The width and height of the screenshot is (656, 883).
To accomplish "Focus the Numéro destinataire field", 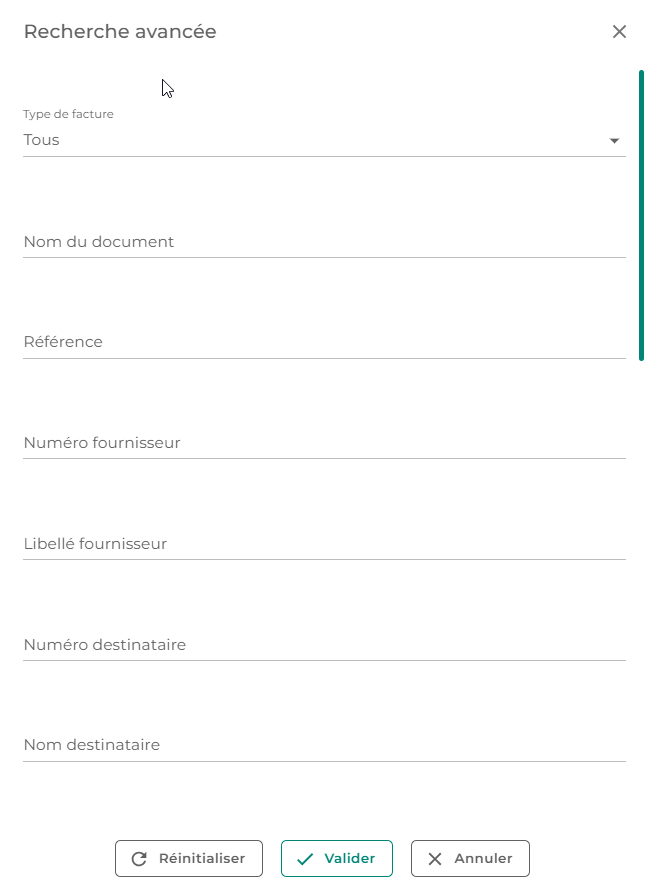I will 324,645.
